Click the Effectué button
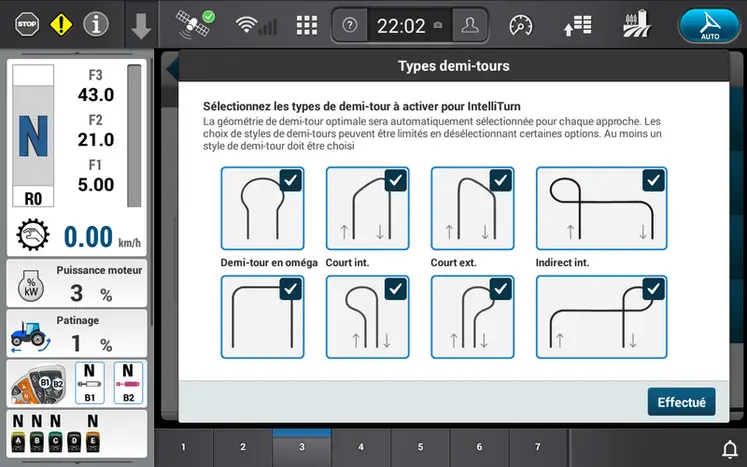Viewport: 747px width, 467px height. point(681,402)
